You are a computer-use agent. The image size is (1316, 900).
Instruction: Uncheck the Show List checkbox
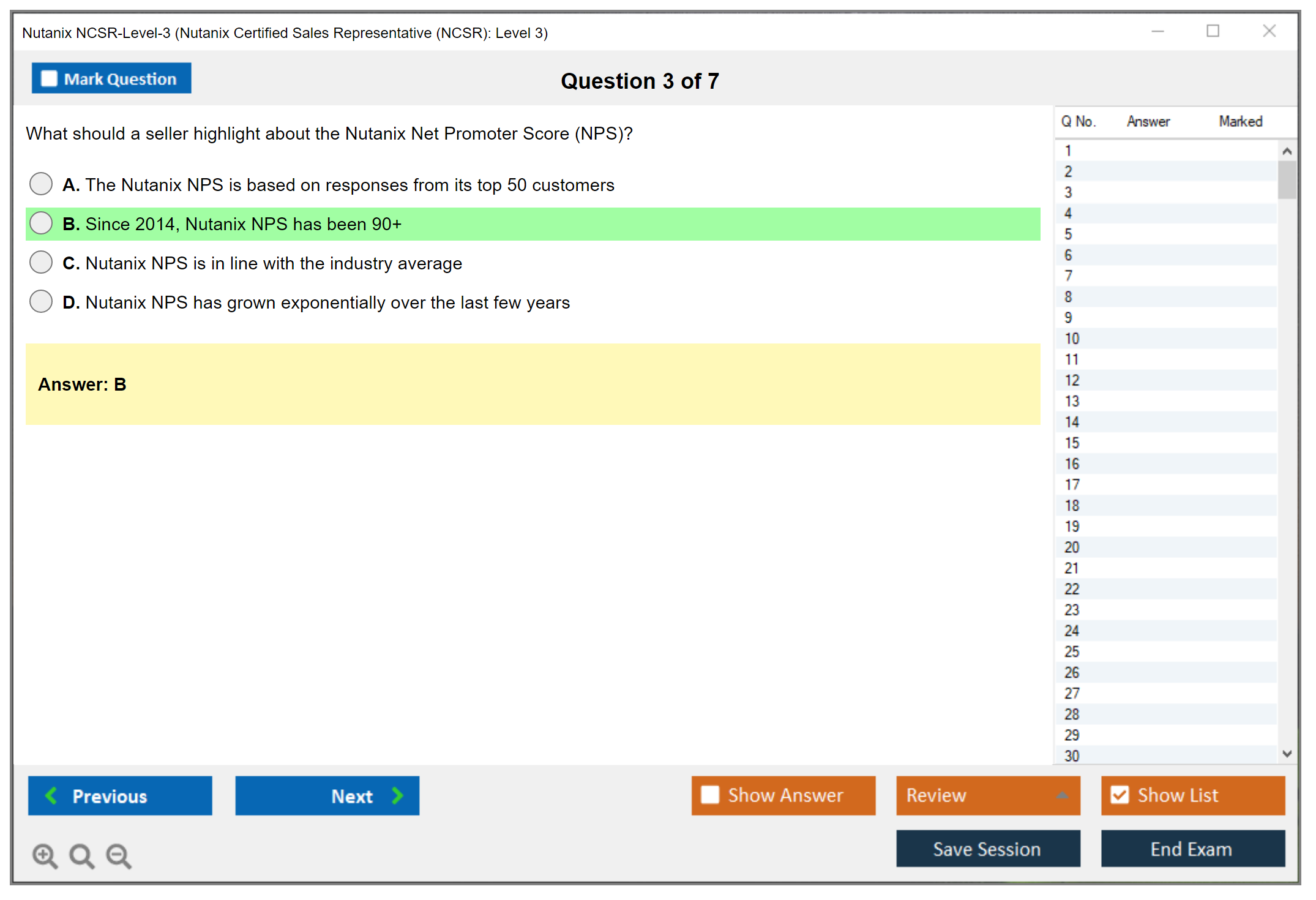coord(1120,795)
